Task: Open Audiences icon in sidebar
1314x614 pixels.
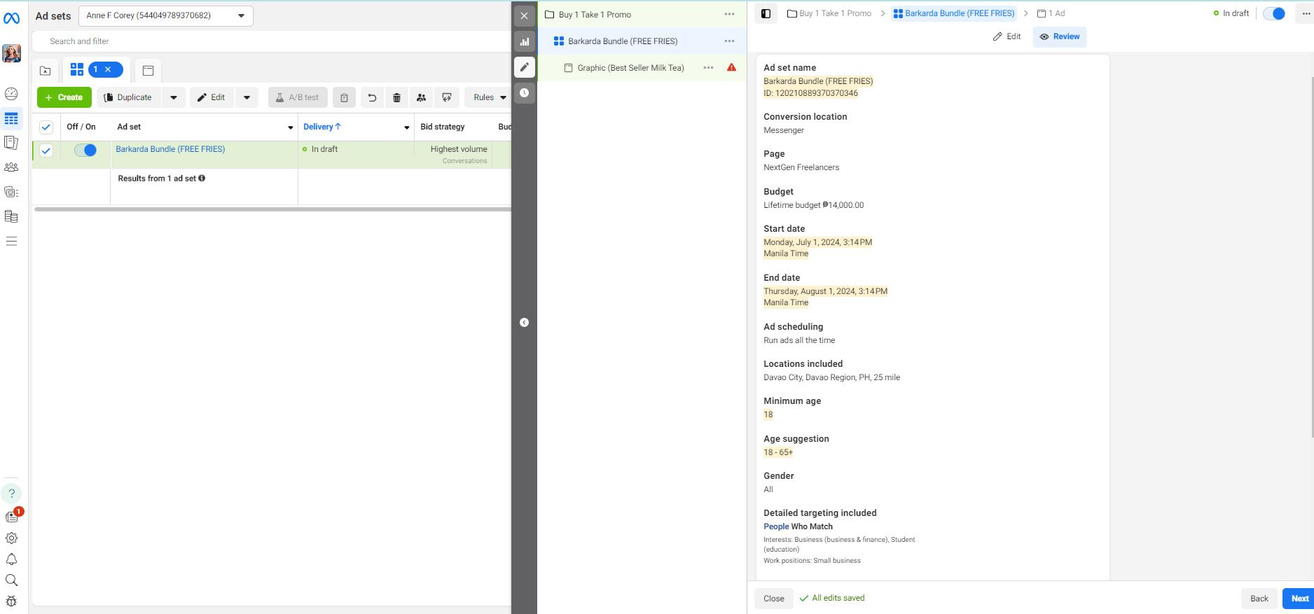Action: click(12, 167)
